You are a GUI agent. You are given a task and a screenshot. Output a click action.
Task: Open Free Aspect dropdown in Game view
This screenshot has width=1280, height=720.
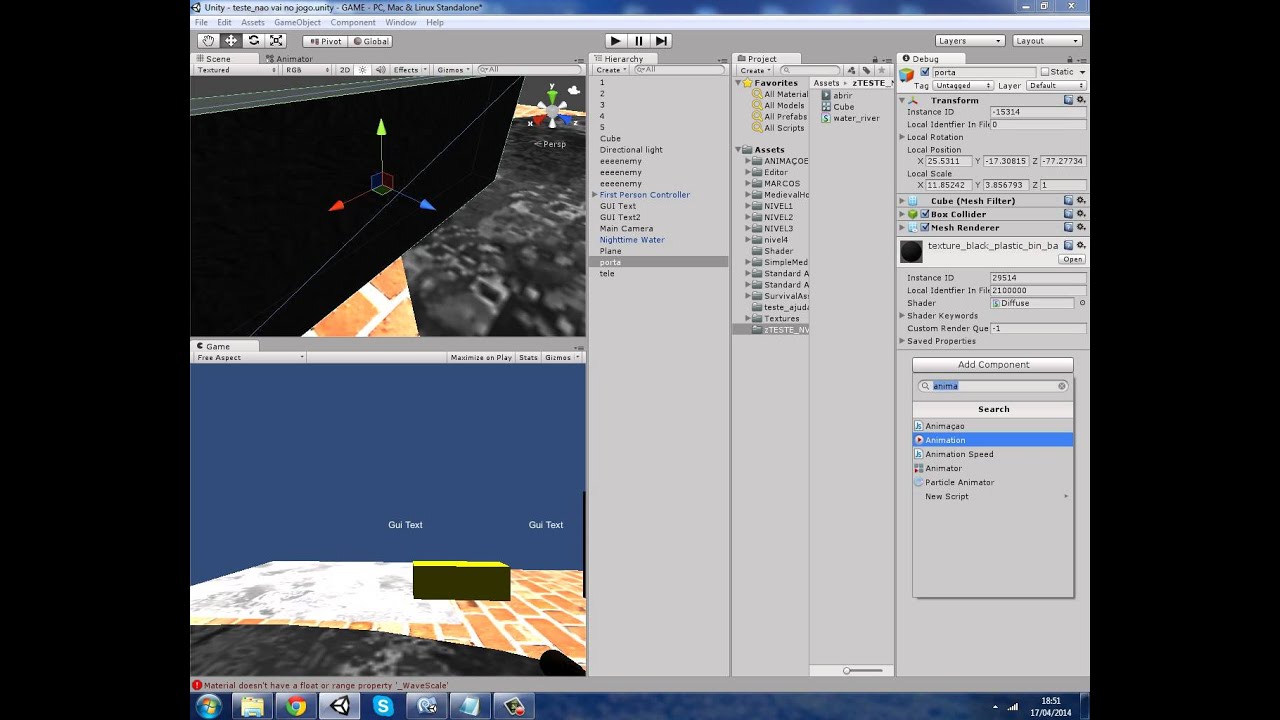click(250, 357)
